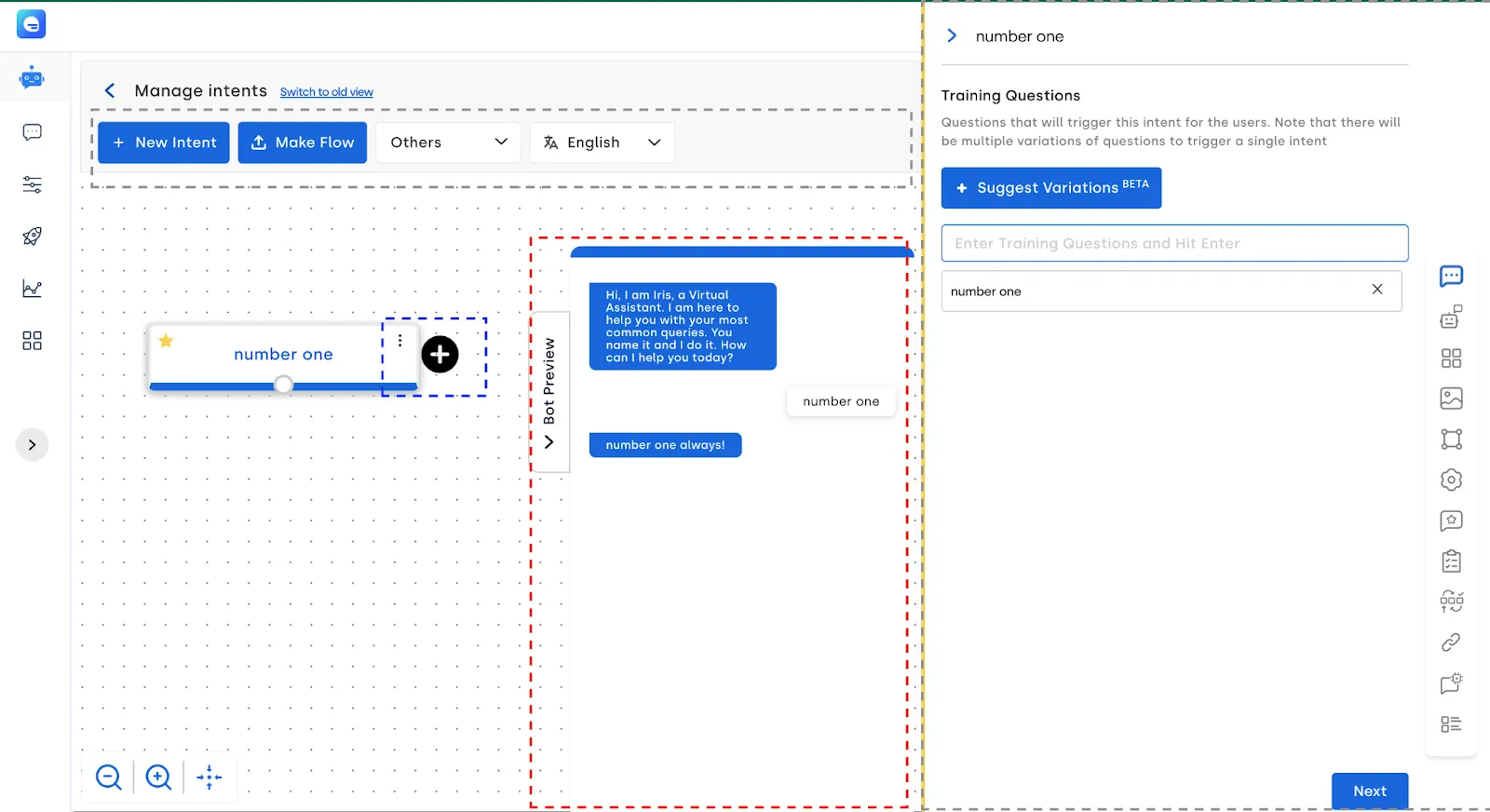
Task: Select the sync arrows icon in right toolbar
Action: (x=1451, y=602)
